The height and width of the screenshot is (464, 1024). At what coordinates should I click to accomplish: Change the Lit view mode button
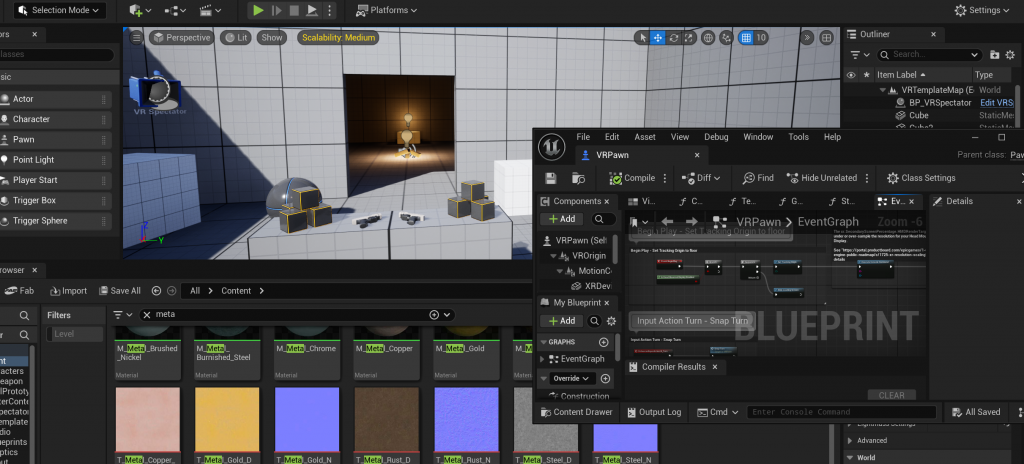[x=236, y=38]
